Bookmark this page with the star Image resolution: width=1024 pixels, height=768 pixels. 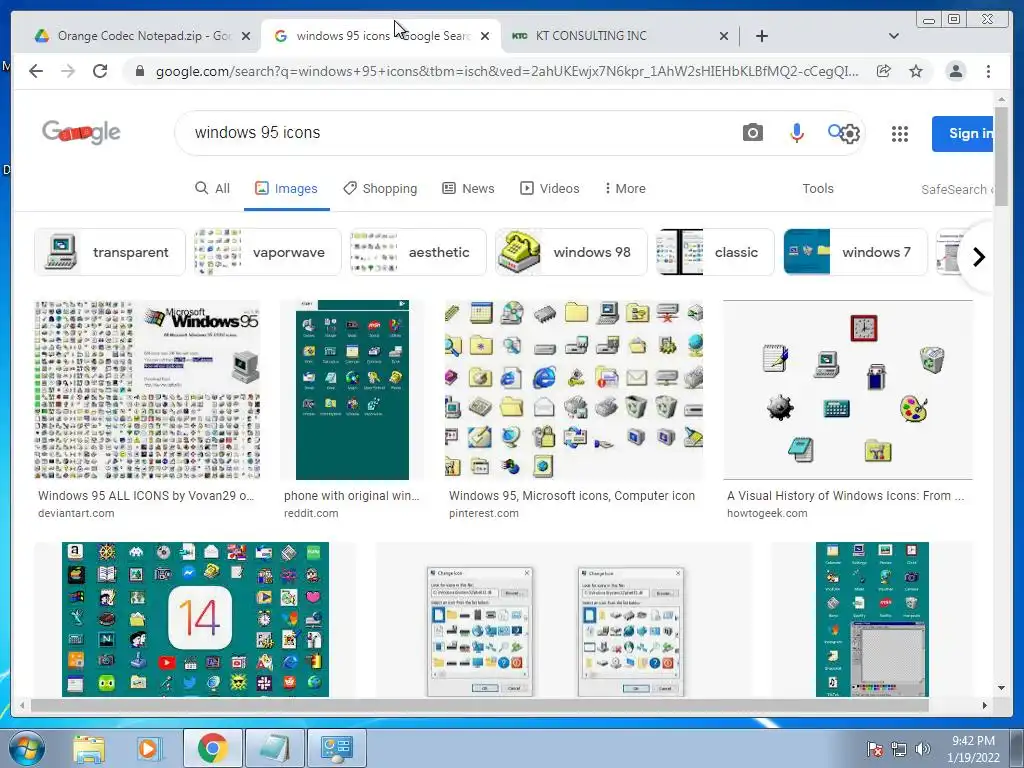coord(916,71)
